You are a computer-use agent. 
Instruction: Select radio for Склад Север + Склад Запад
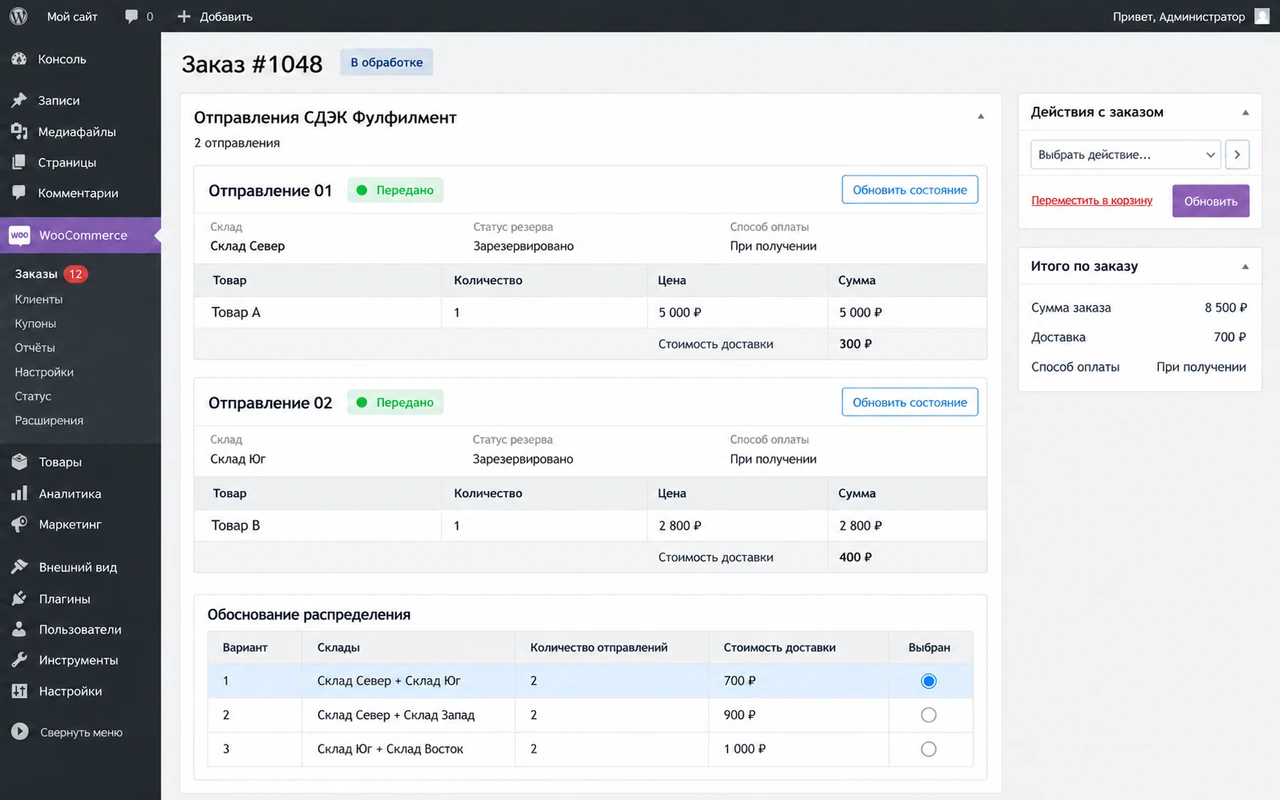[928, 715]
